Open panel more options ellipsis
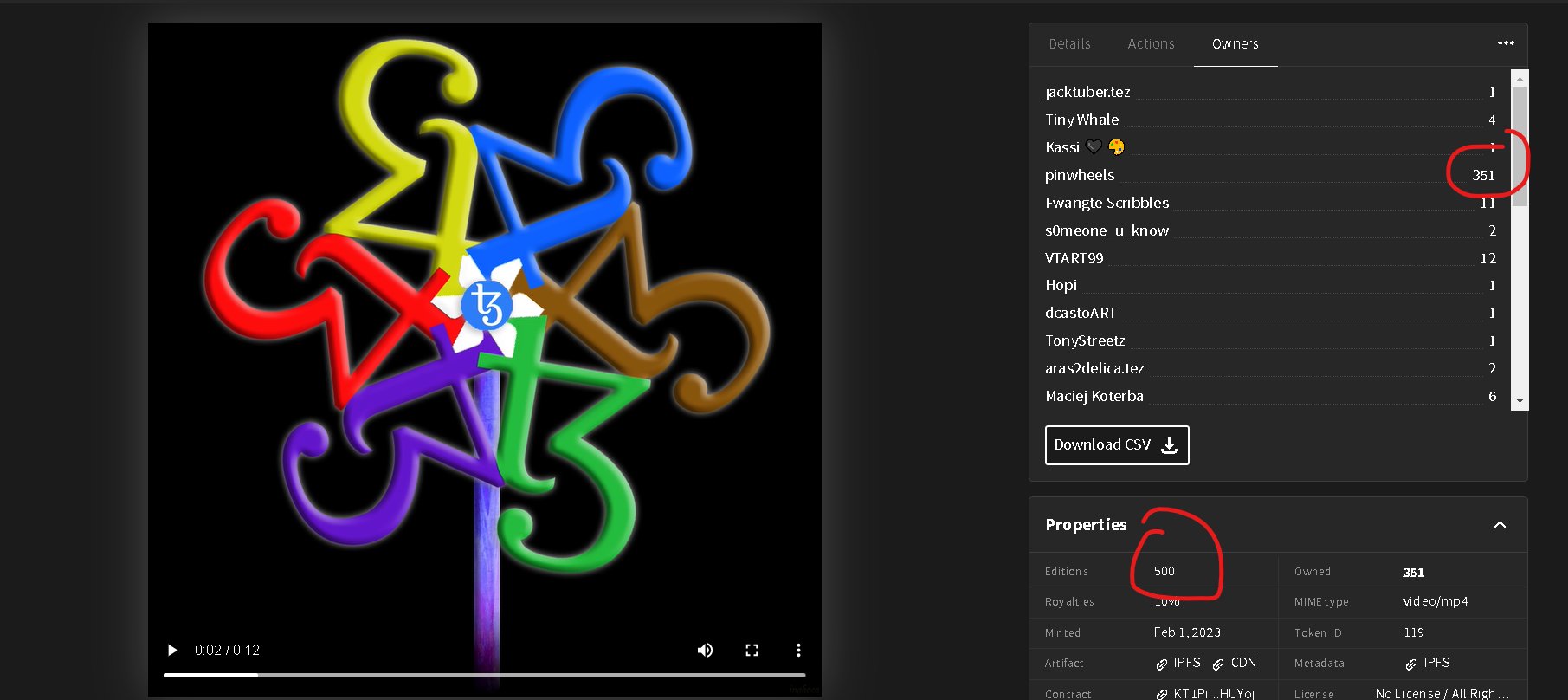This screenshot has width=1568, height=700. (1506, 43)
